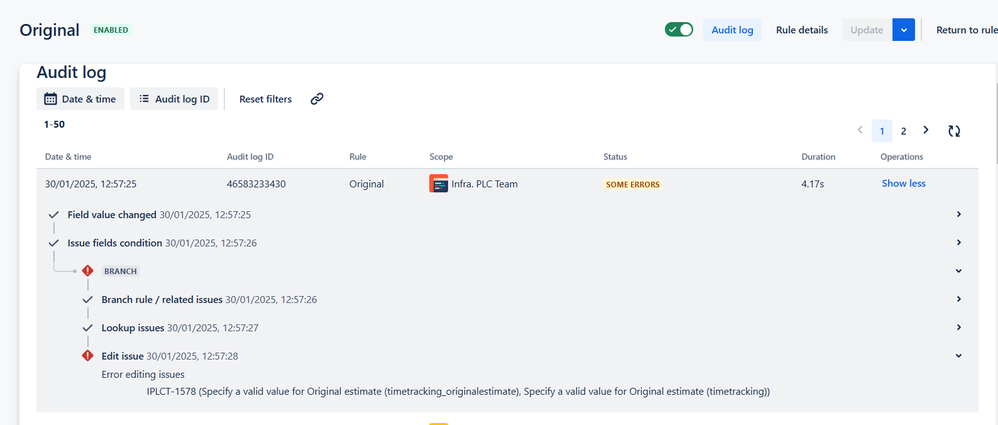This screenshot has width=998, height=425.
Task: Collapse the BRANCH section chevron
Action: [x=959, y=270]
